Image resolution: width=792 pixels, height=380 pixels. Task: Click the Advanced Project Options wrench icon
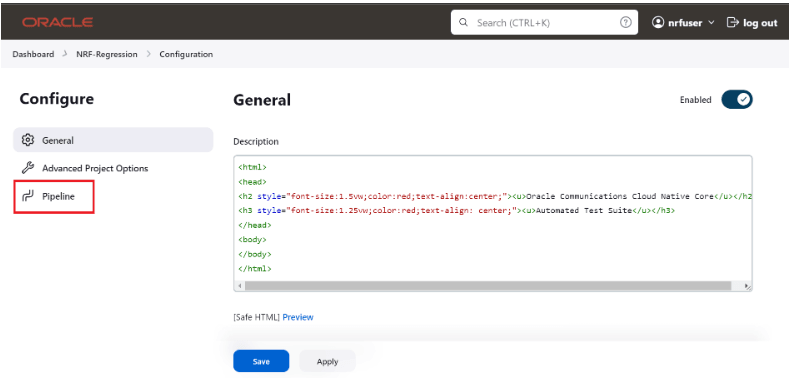coord(28,168)
